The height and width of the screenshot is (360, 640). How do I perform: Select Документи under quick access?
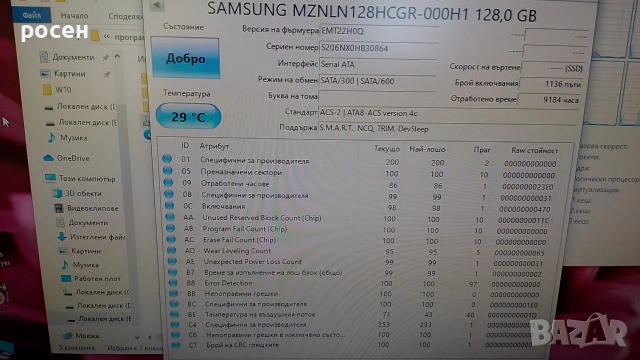click(x=73, y=57)
